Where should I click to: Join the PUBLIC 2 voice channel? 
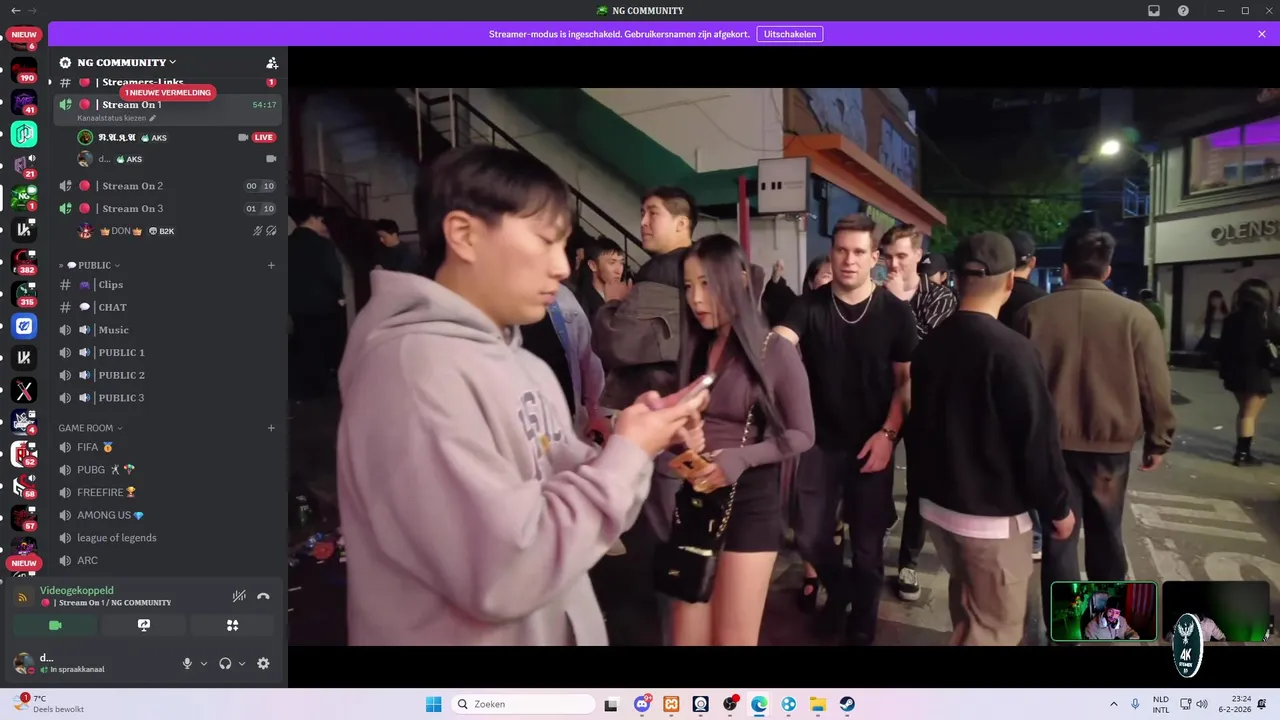167,375
